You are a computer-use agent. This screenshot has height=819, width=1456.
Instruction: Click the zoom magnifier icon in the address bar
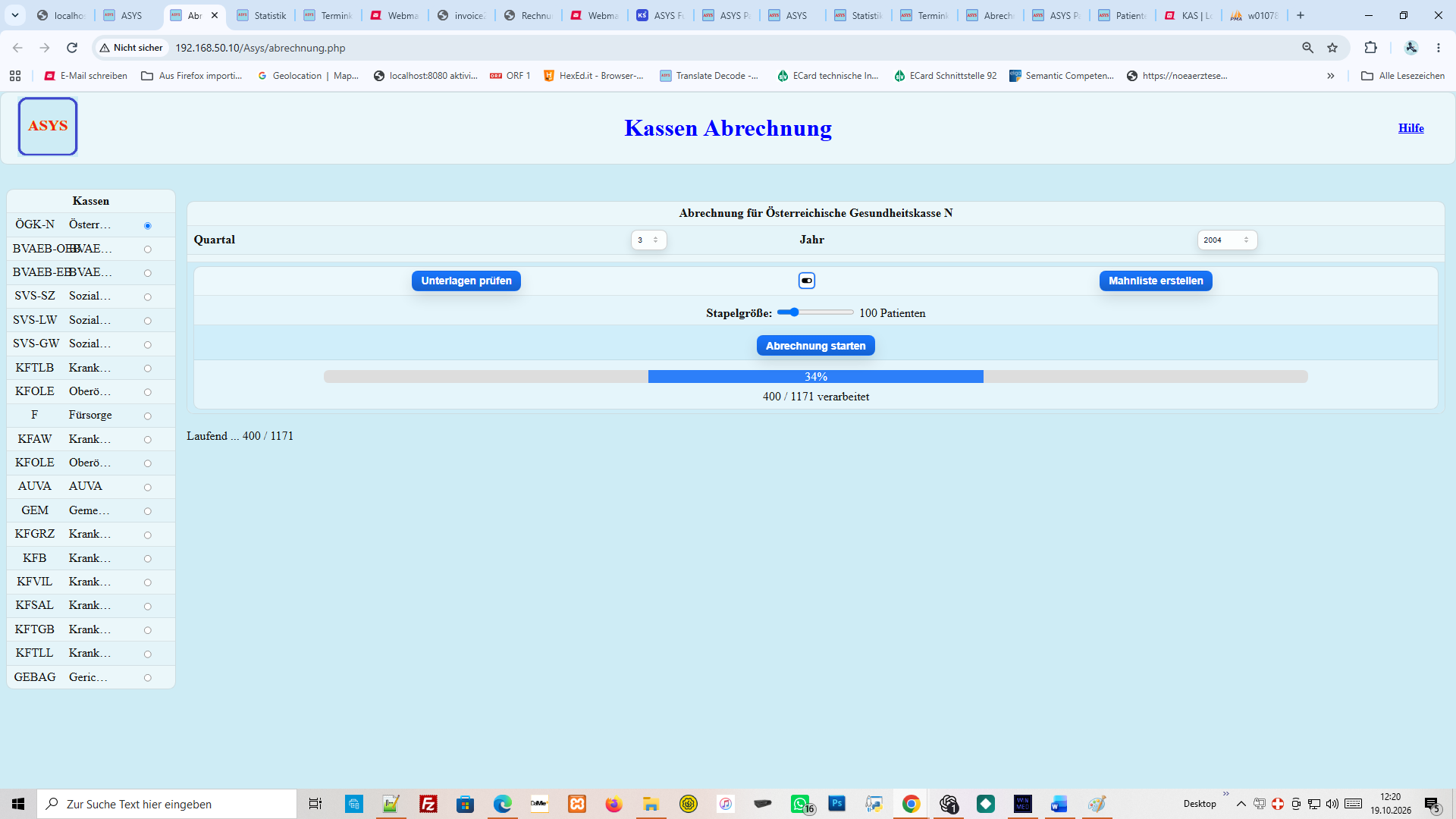click(1307, 48)
